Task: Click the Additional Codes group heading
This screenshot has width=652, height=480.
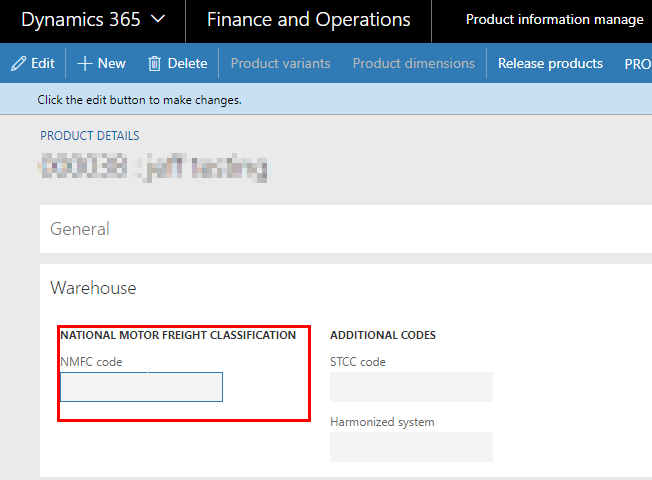Action: click(x=382, y=335)
